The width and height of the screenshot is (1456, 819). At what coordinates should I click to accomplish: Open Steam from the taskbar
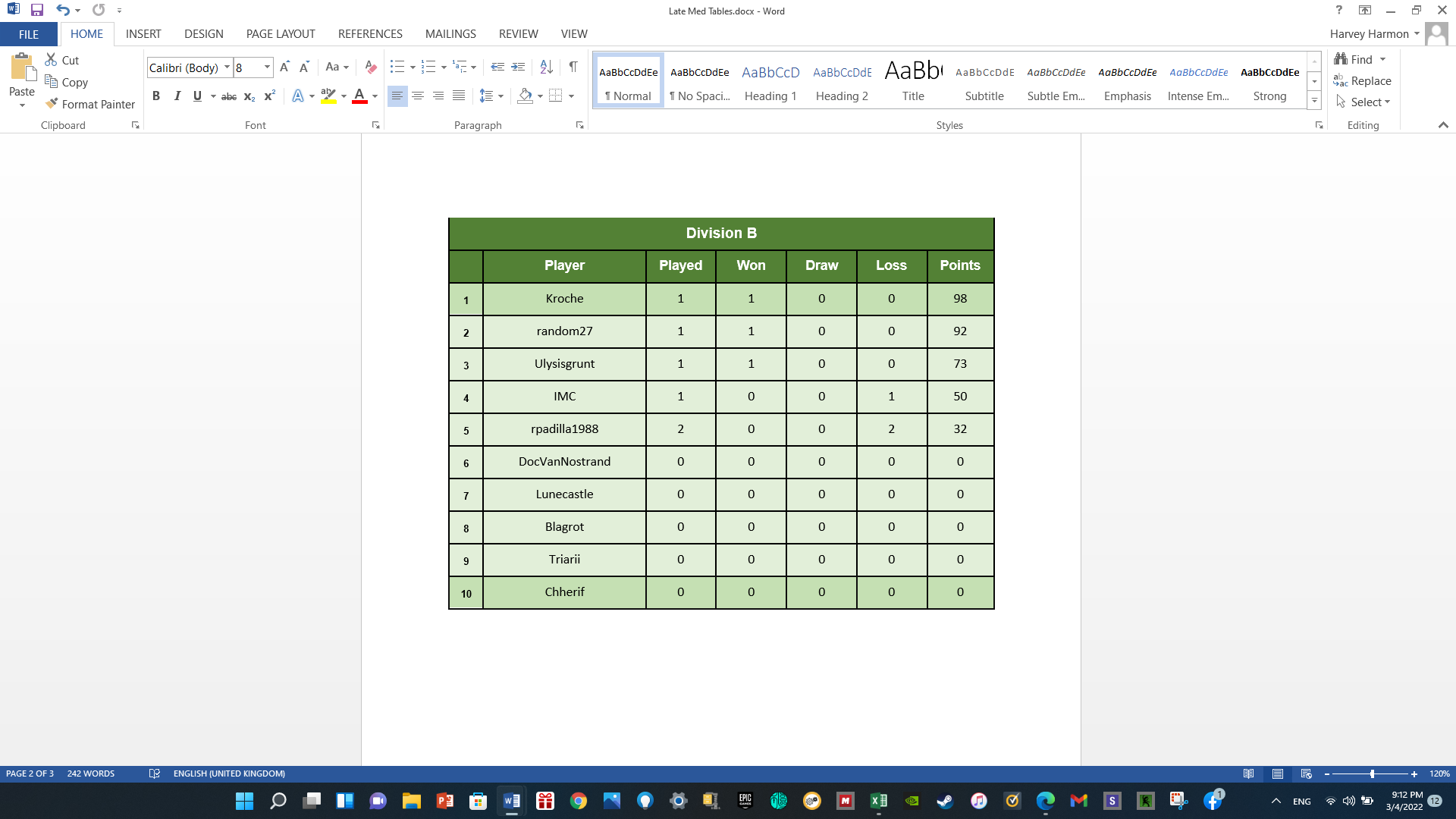tap(945, 801)
